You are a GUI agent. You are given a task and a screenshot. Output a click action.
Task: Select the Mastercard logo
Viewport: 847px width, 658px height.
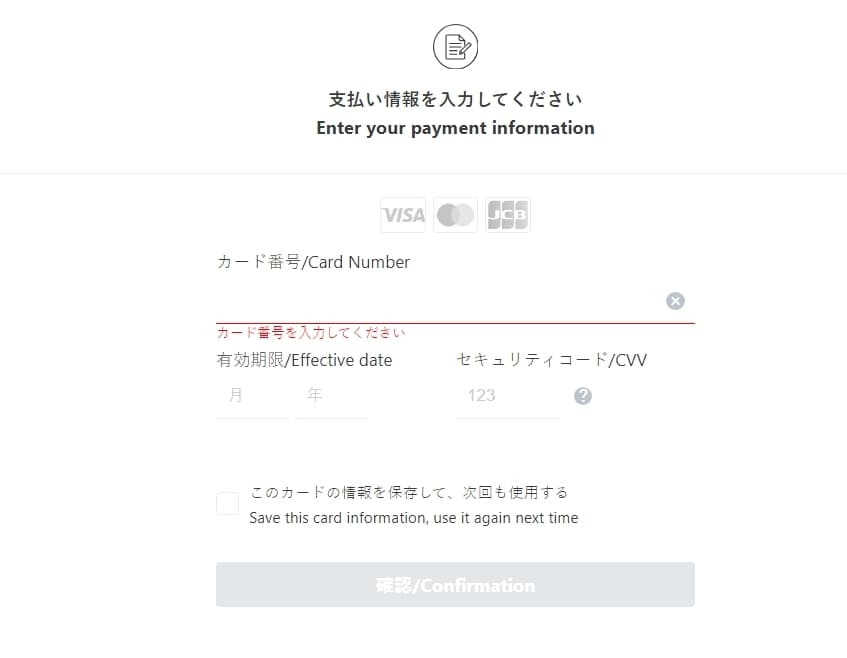pyautogui.click(x=455, y=215)
